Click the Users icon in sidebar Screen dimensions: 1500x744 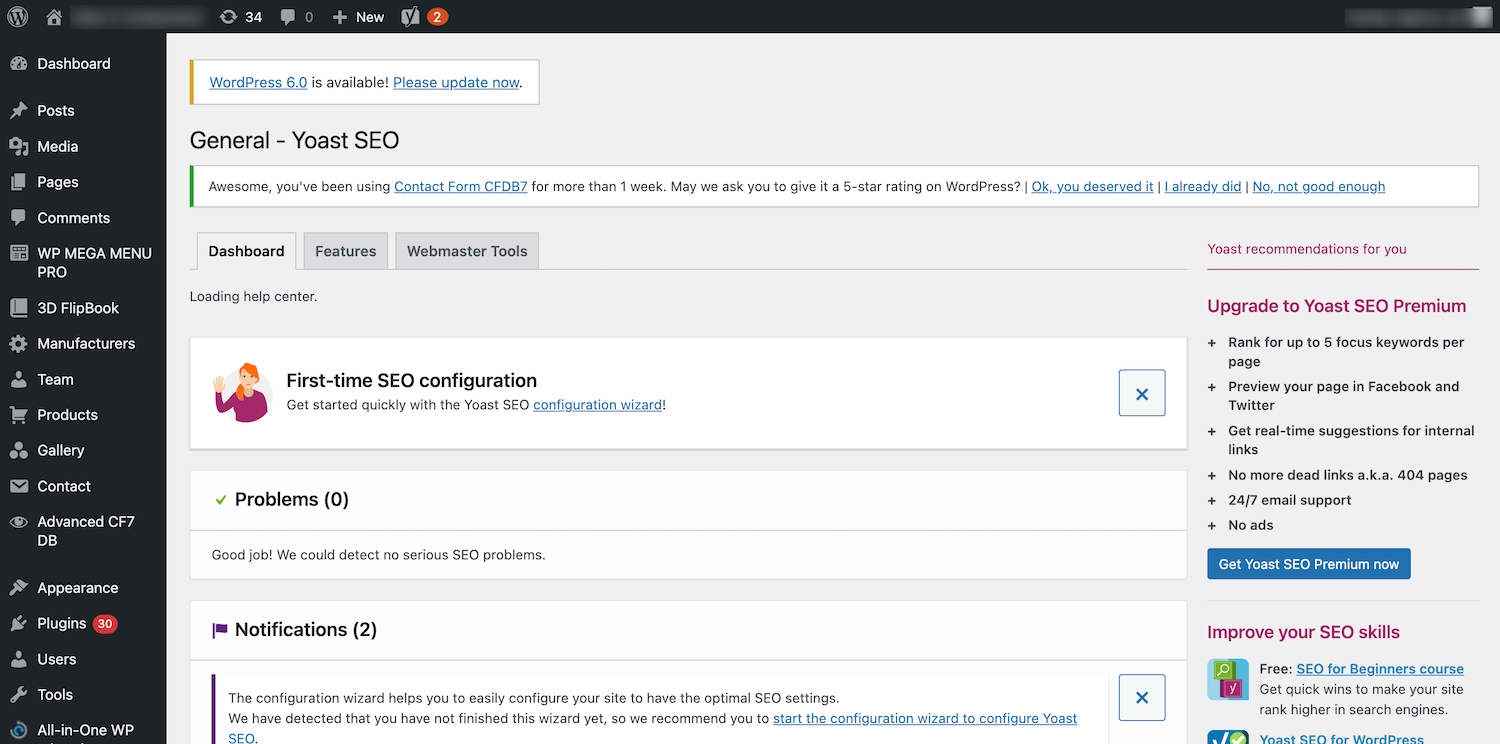pyautogui.click(x=18, y=660)
